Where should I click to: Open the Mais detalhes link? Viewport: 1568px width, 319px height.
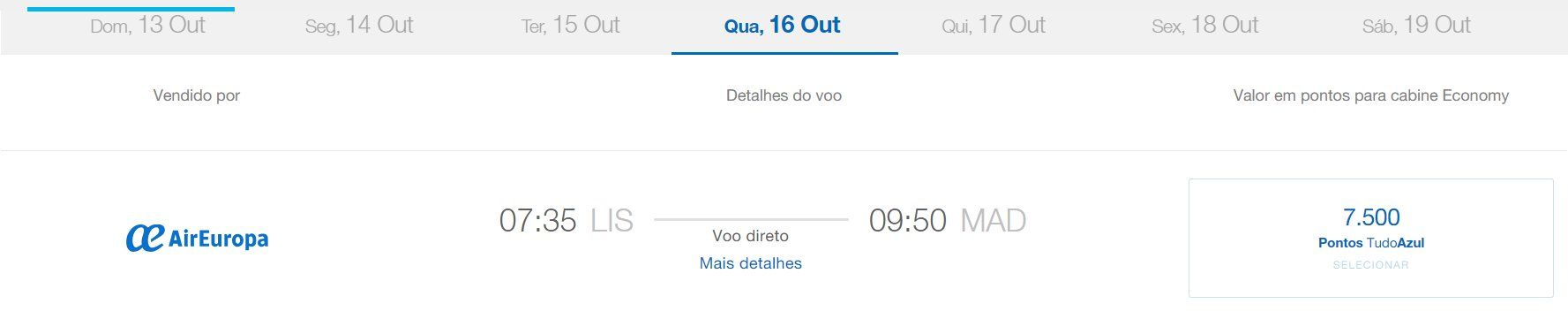coord(751,263)
